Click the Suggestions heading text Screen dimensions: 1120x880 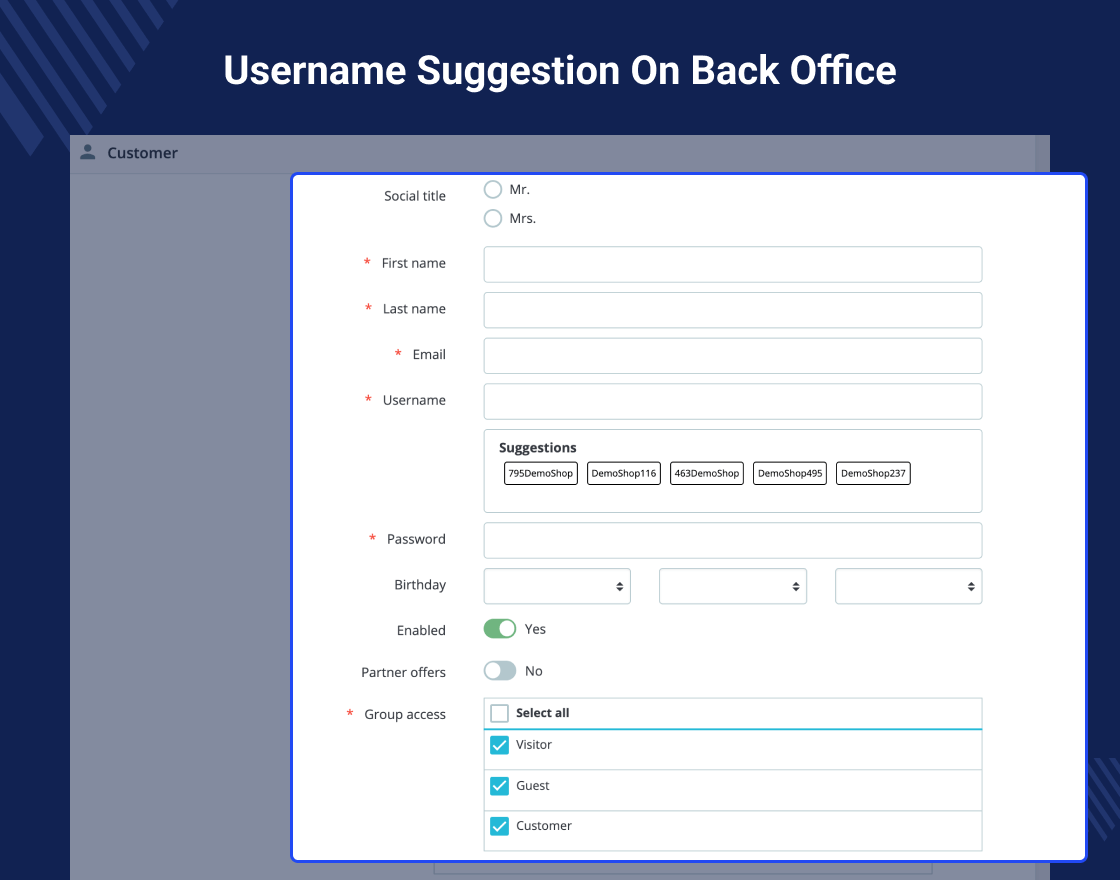[x=537, y=448]
